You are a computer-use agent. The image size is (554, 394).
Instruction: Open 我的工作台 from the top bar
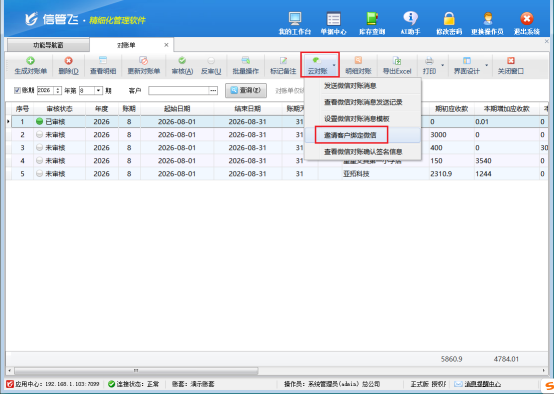click(x=295, y=23)
